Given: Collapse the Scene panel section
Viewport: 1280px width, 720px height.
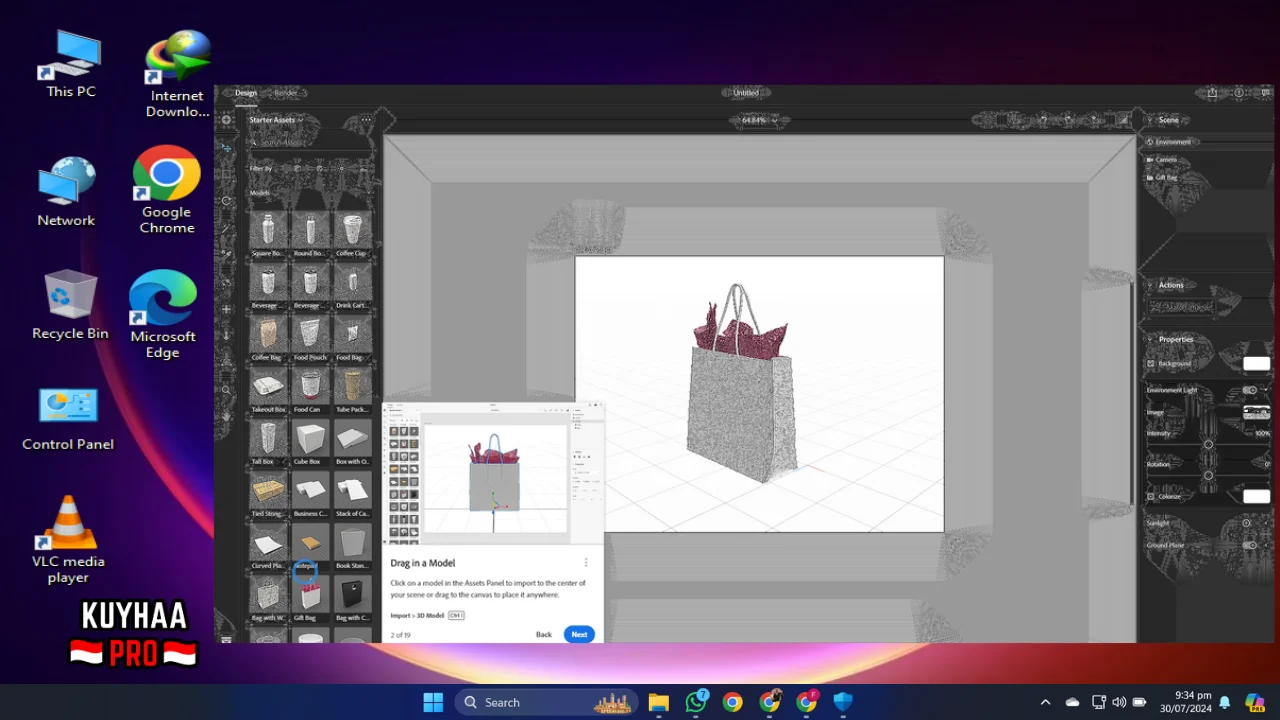Looking at the screenshot, I should [1149, 120].
